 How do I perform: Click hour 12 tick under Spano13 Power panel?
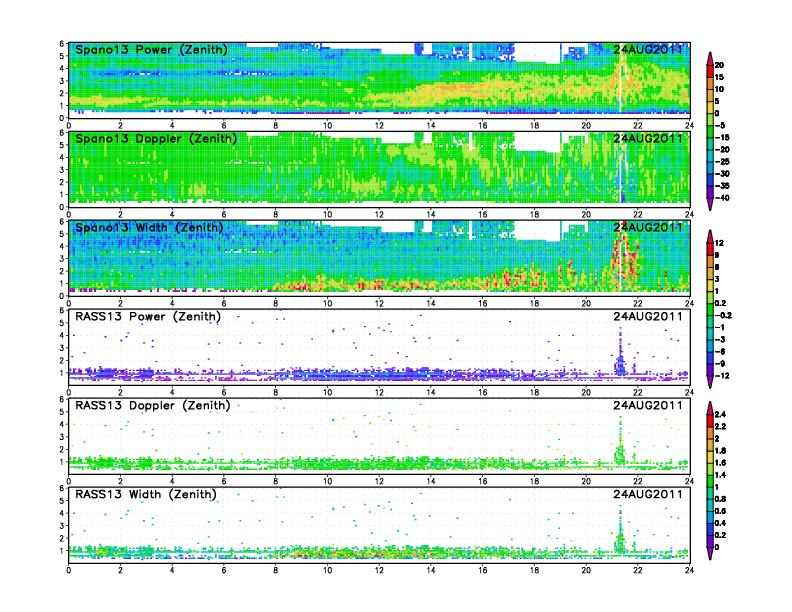pos(379,125)
